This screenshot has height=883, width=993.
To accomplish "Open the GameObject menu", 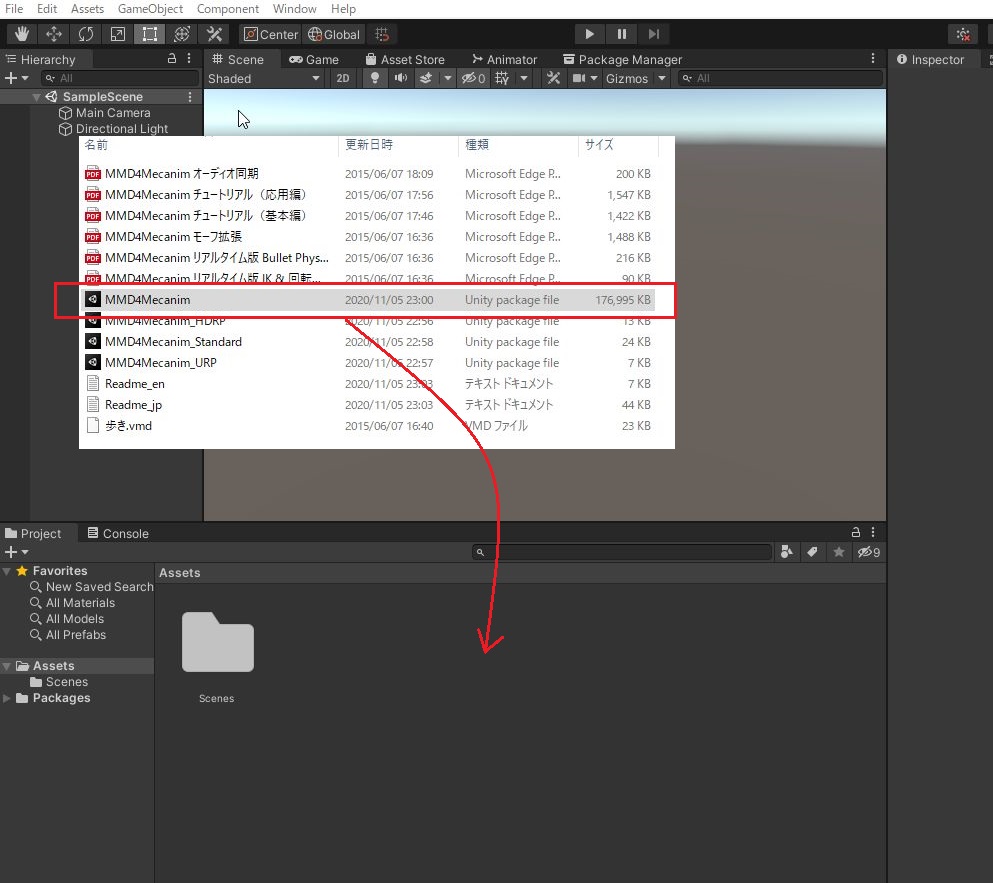I will pos(150,9).
